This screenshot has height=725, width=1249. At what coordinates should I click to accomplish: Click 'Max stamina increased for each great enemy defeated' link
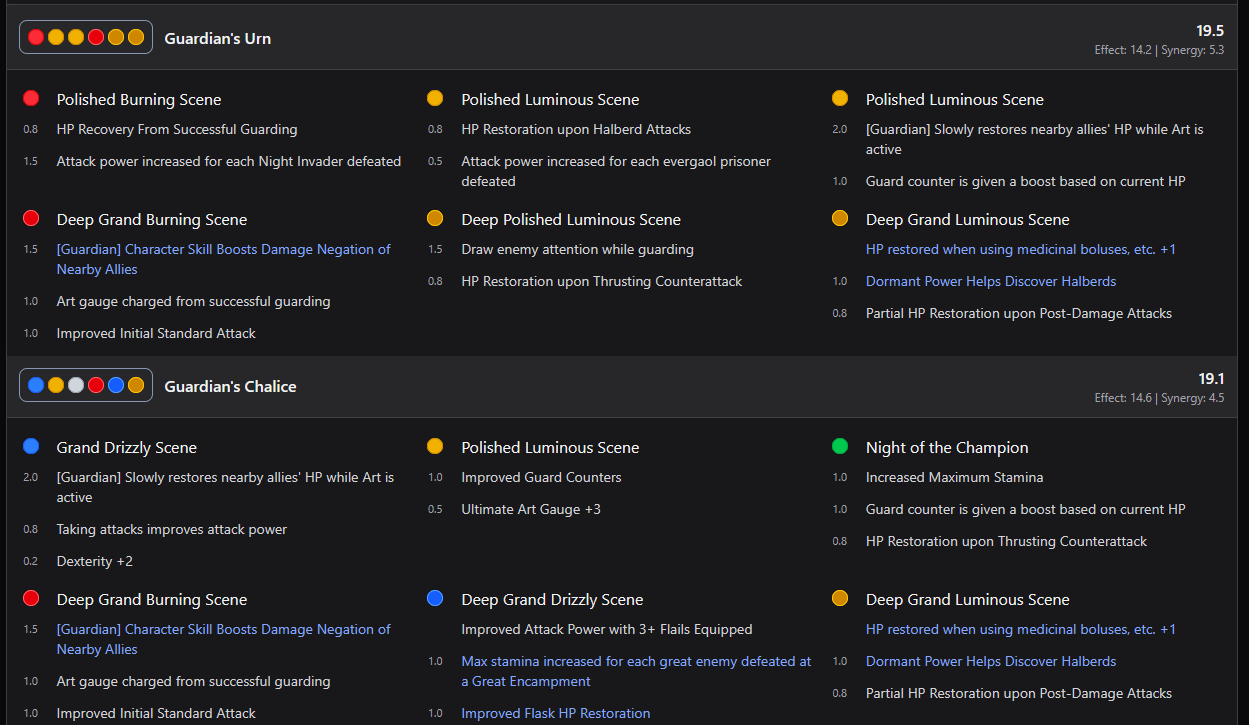pyautogui.click(x=636, y=671)
